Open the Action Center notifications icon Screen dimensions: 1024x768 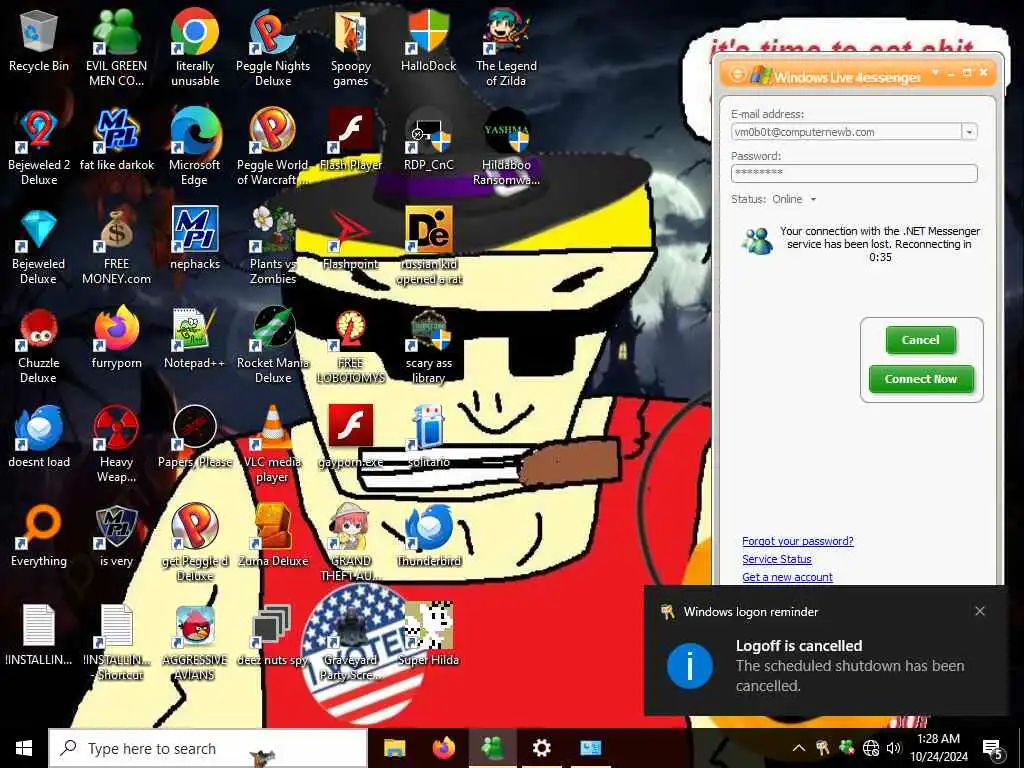pos(993,750)
